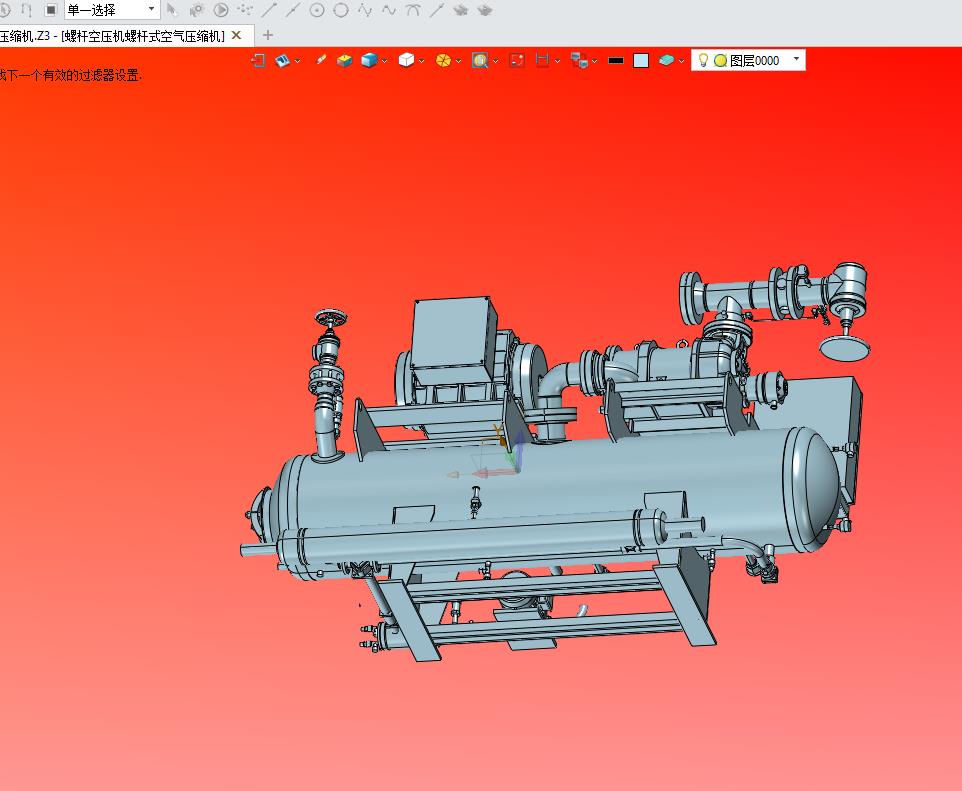Click the zoom magnifier icon
The image size is (962, 791).
480,60
